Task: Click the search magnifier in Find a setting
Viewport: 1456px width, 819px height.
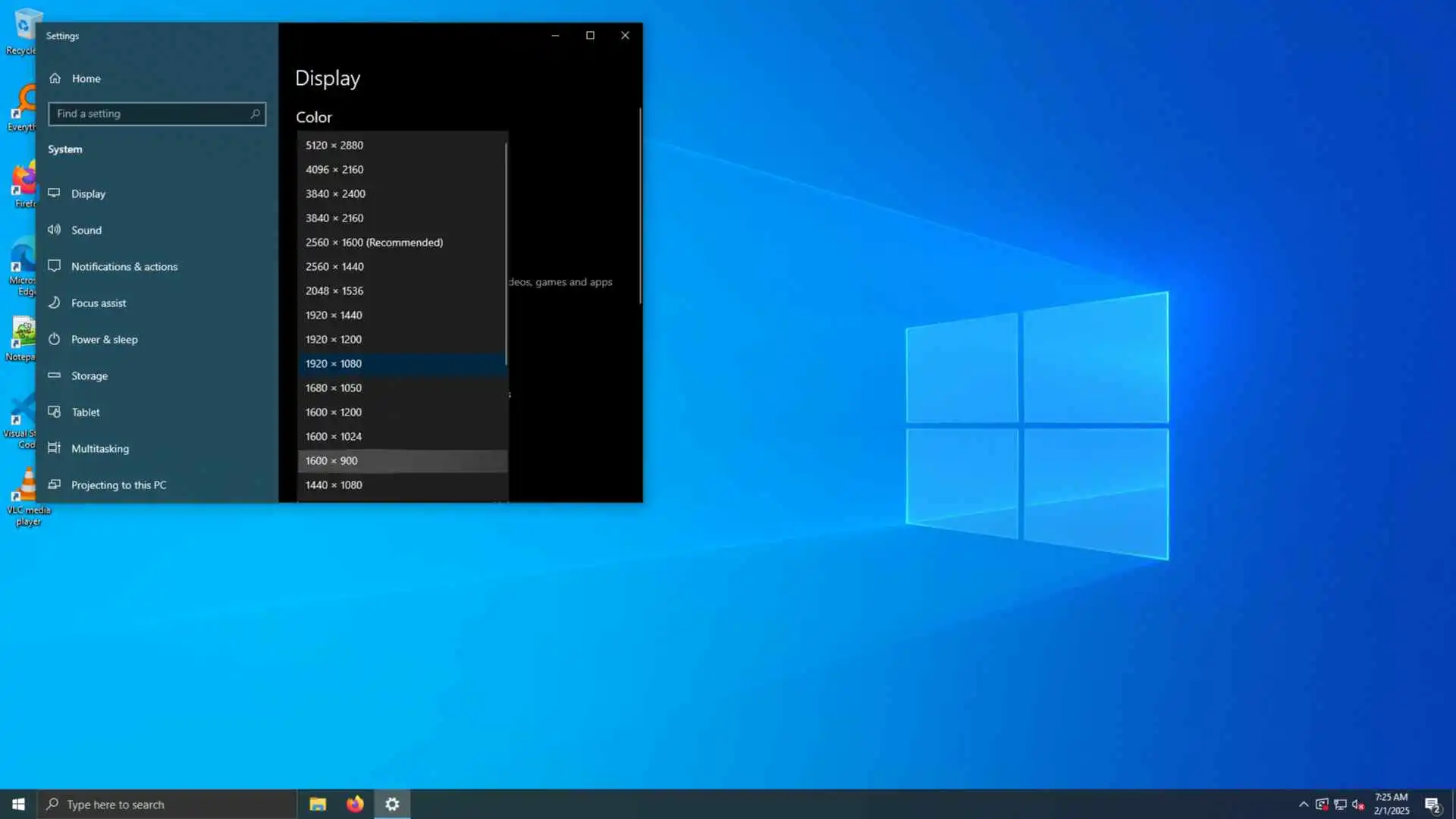Action: tap(255, 114)
